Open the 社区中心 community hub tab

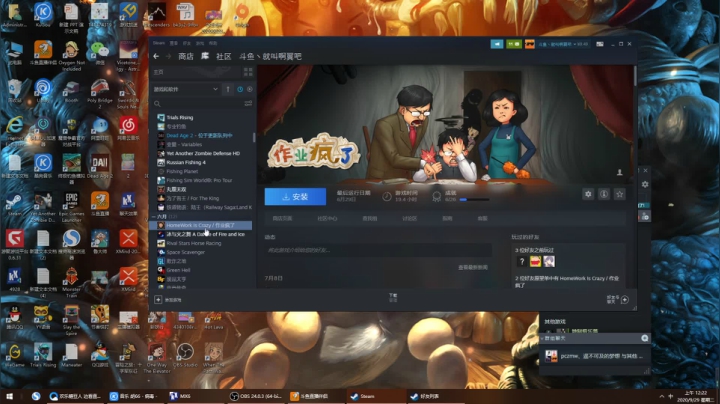(x=327, y=219)
